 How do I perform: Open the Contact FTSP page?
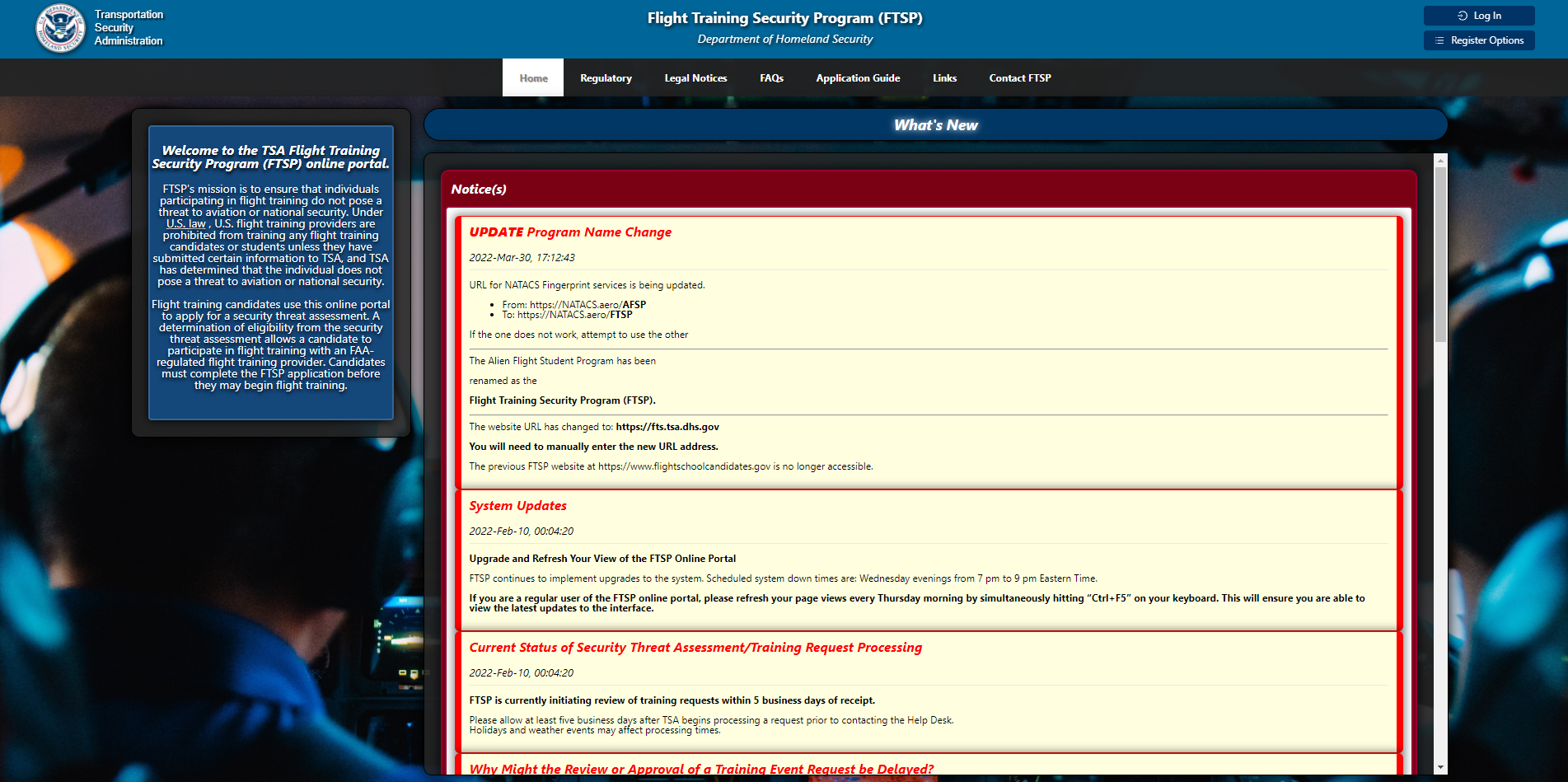coord(1020,78)
